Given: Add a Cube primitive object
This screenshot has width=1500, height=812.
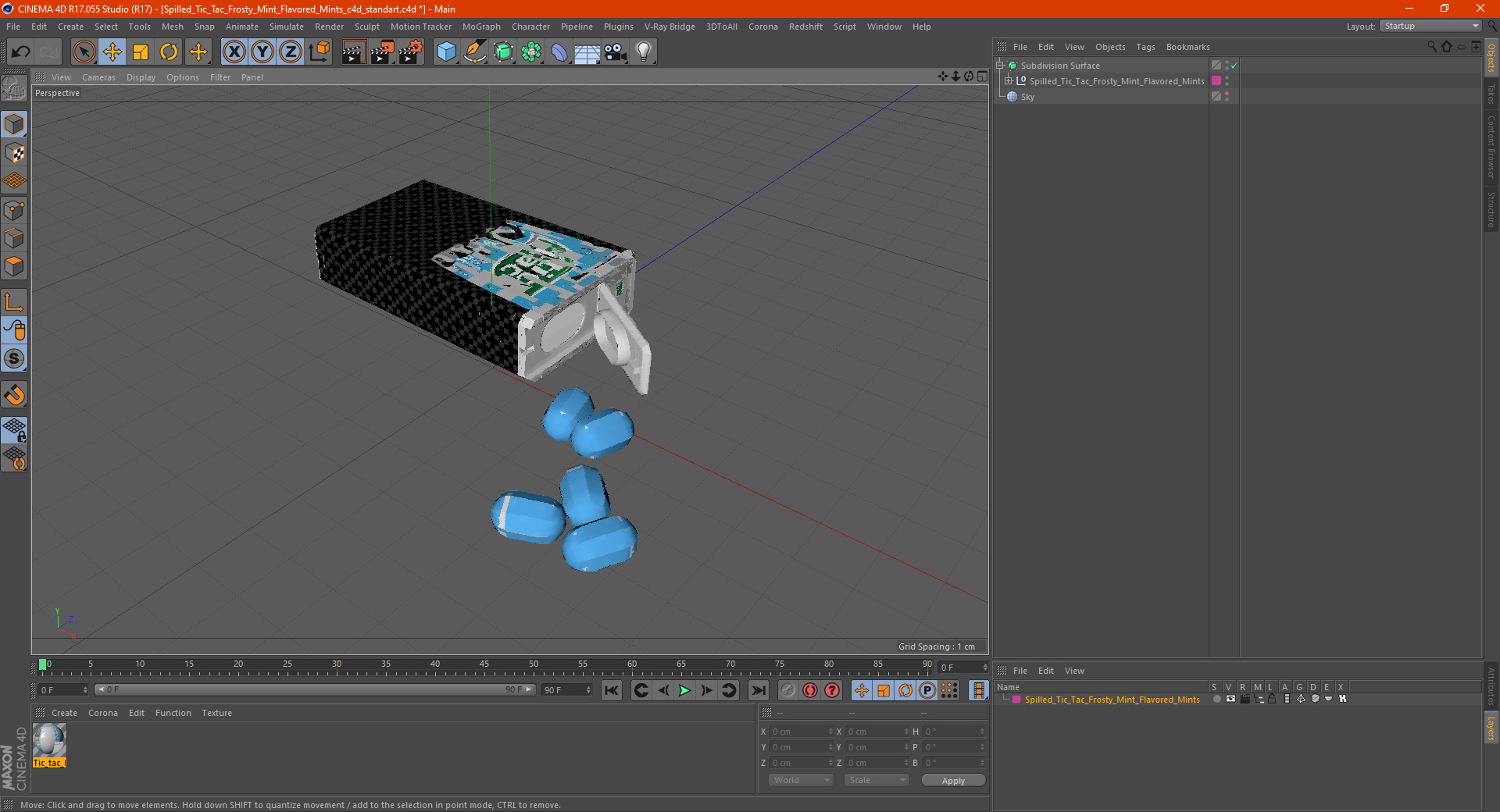Looking at the screenshot, I should coord(446,52).
